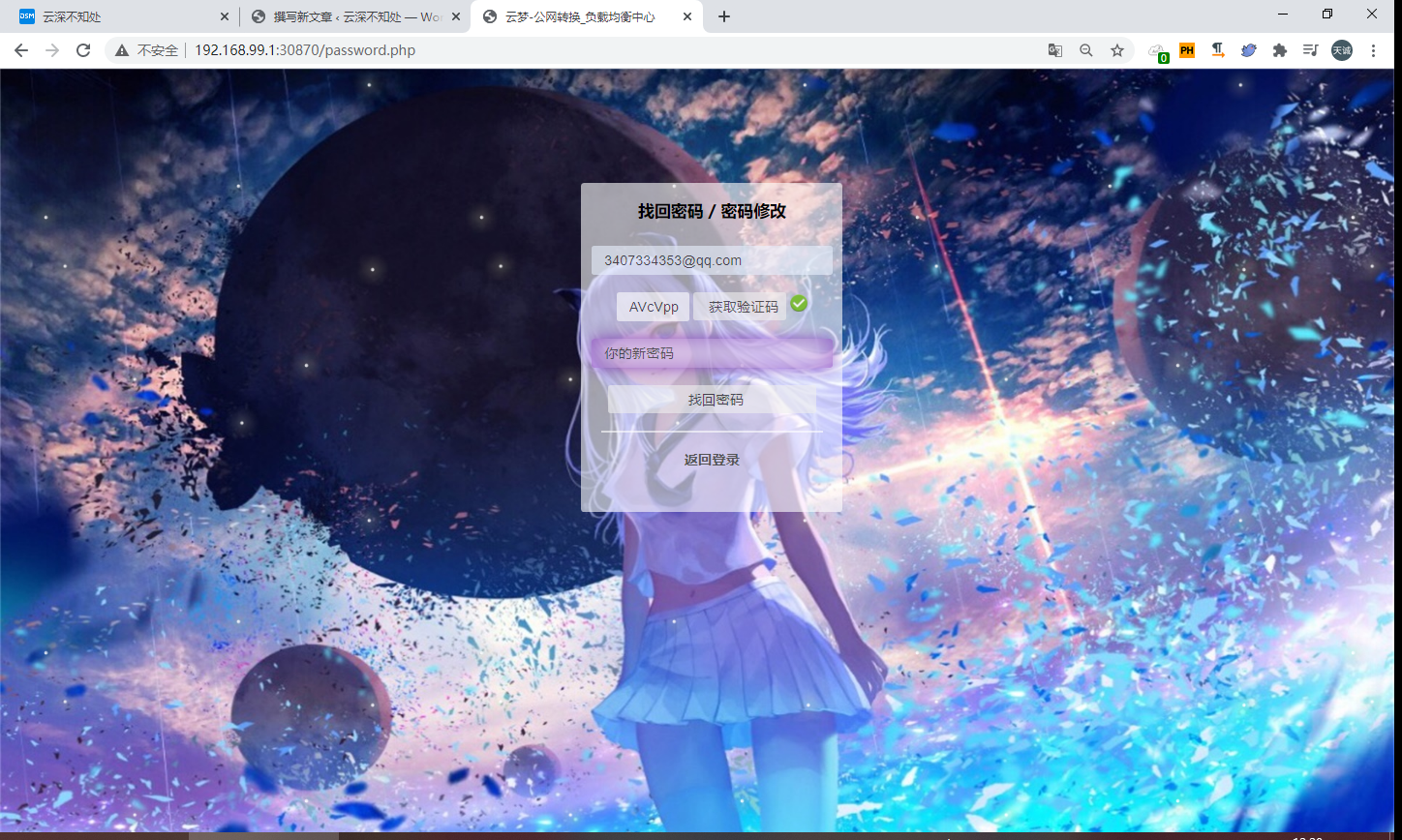1402x840 pixels.
Task: Click the paragraph mark extension icon
Action: [x=1218, y=50]
